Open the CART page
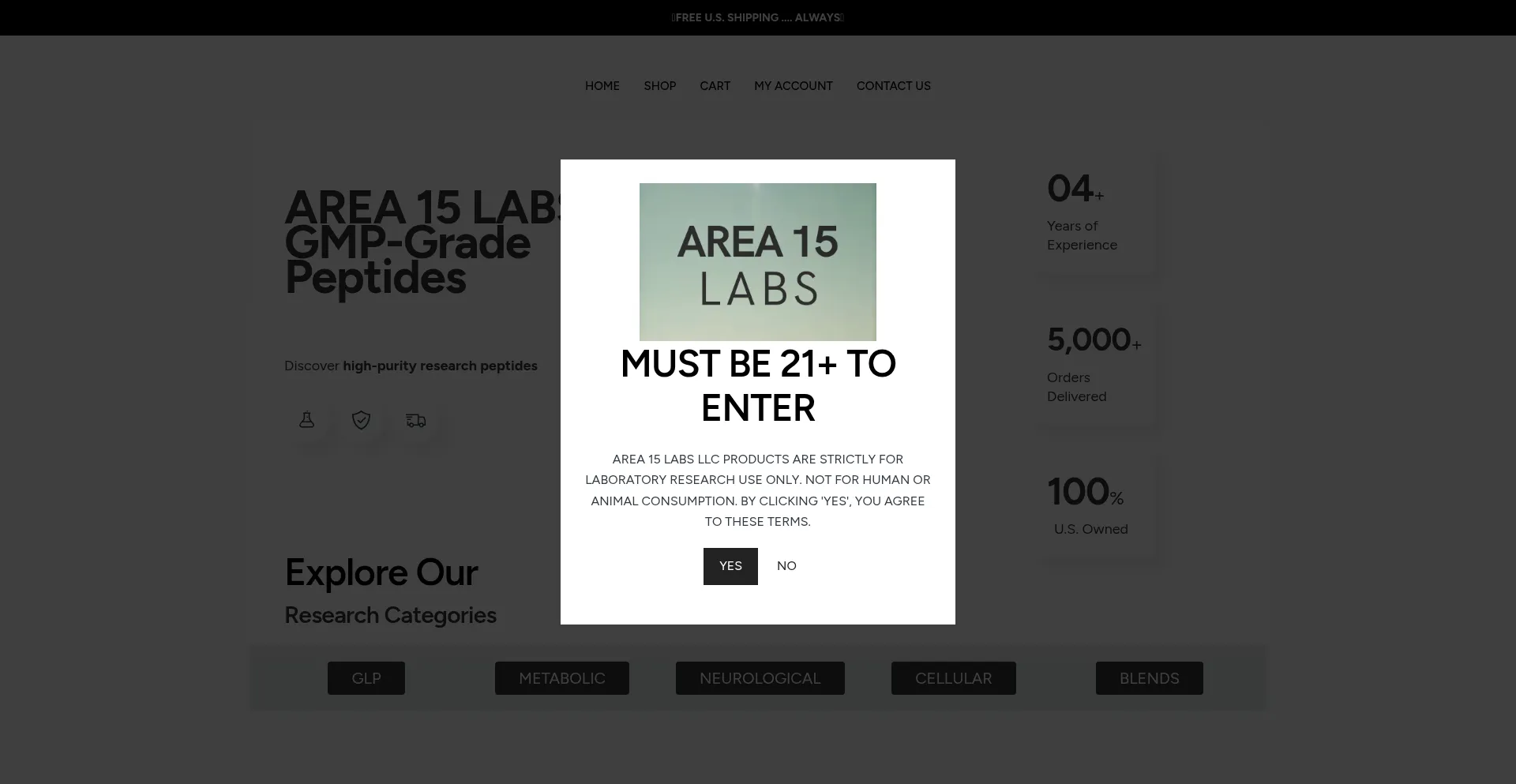Viewport: 1516px width, 784px height. (715, 86)
